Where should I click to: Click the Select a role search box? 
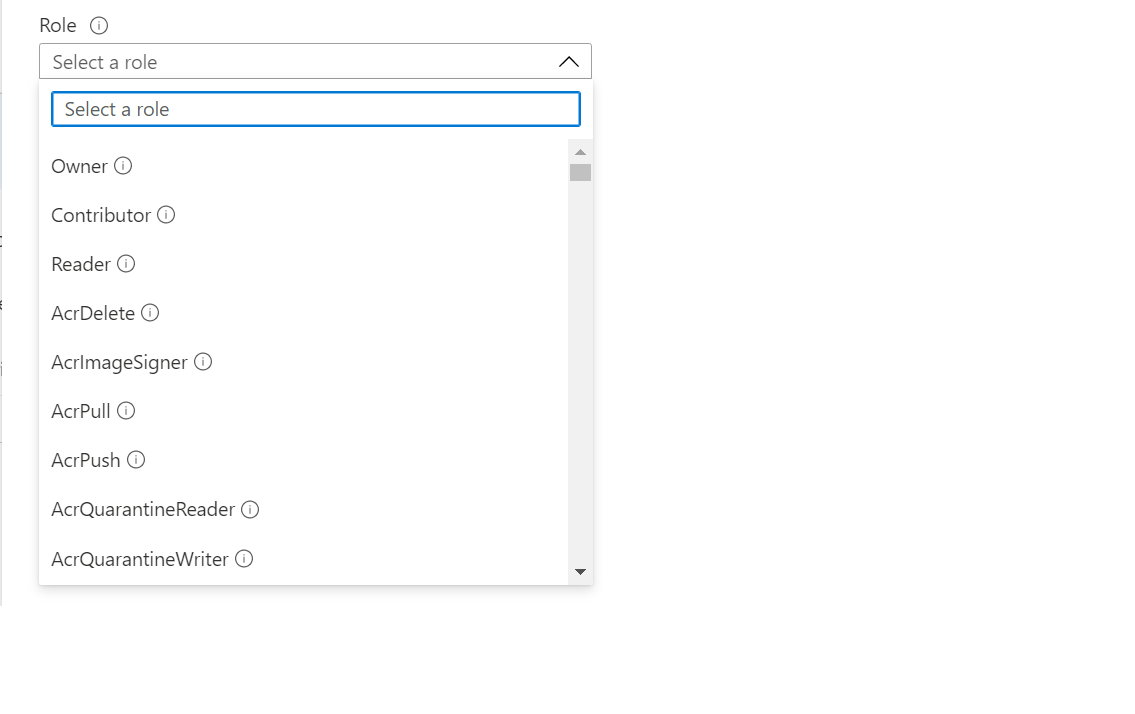(315, 109)
